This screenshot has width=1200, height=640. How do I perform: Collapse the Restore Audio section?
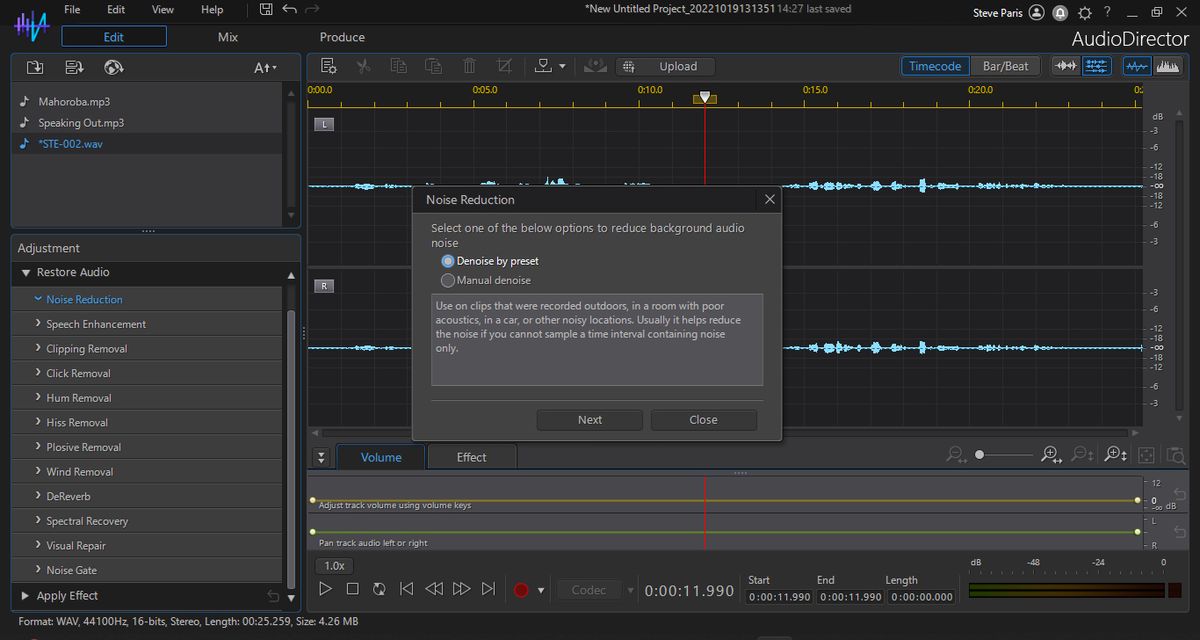coord(26,273)
